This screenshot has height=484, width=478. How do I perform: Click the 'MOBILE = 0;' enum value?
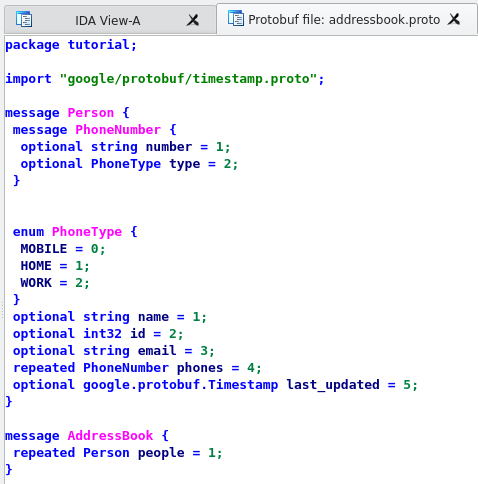(63, 249)
